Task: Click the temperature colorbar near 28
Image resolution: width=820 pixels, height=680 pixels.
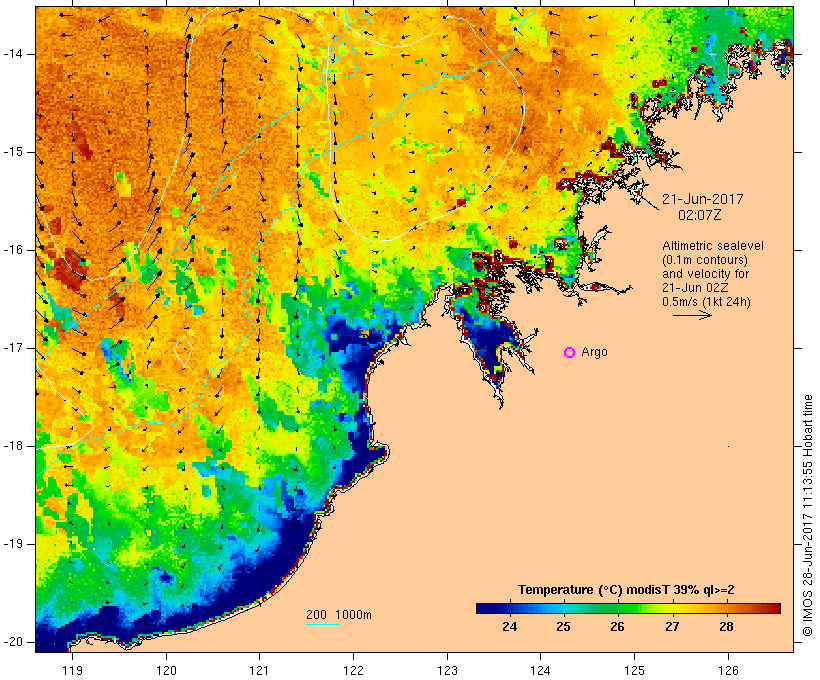Action: [x=726, y=608]
